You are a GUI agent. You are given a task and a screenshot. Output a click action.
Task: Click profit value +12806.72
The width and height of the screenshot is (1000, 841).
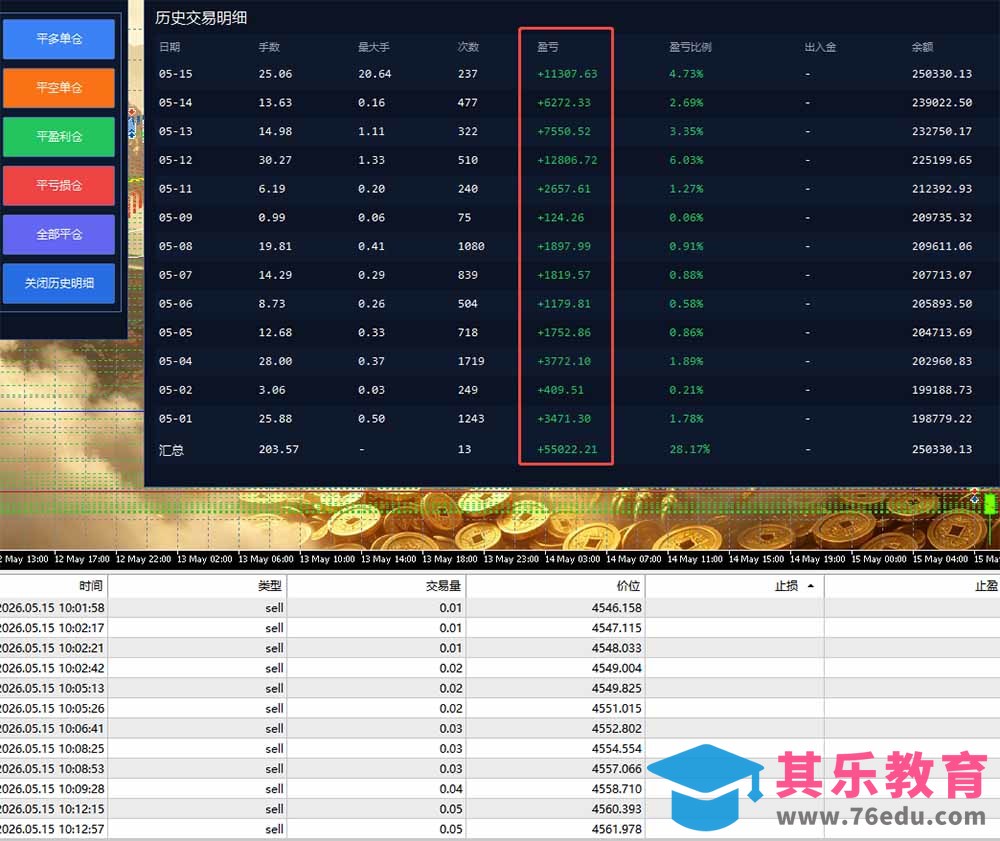[x=567, y=160]
